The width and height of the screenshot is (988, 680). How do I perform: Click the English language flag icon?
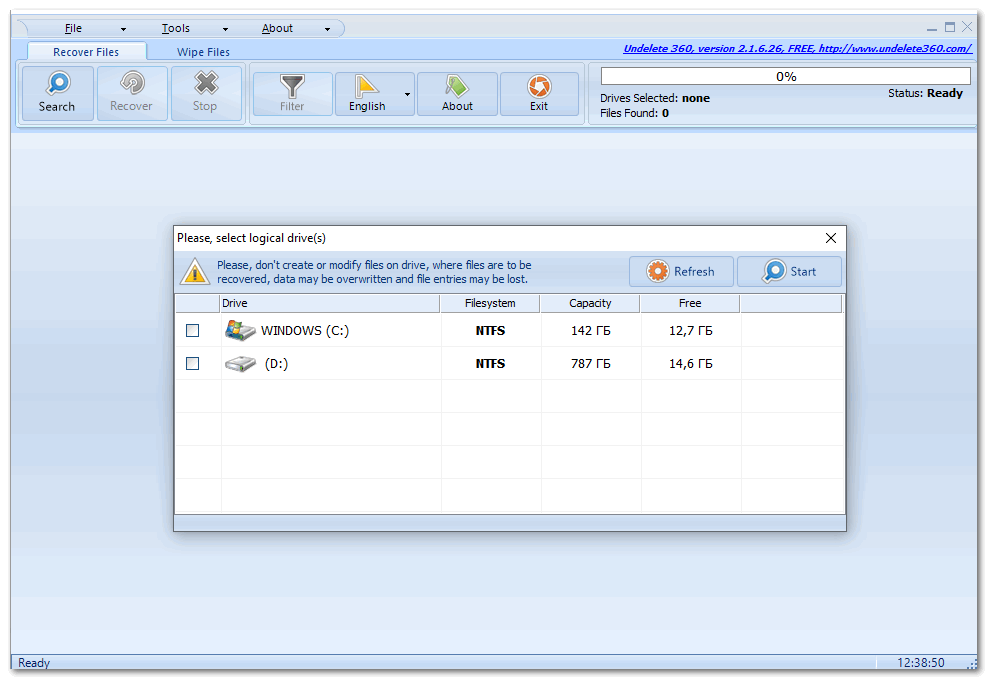[x=367, y=85]
